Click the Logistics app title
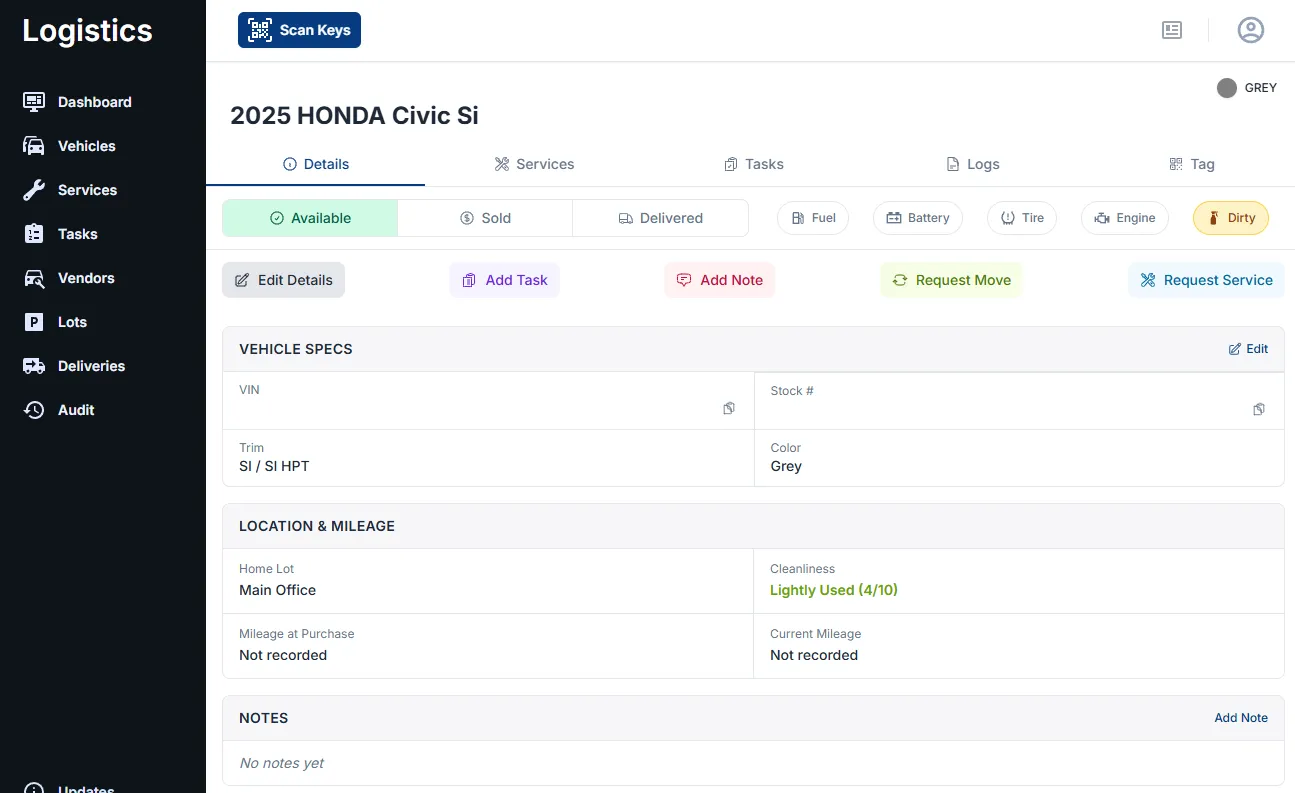Image resolution: width=1295 pixels, height=793 pixels. [x=87, y=31]
